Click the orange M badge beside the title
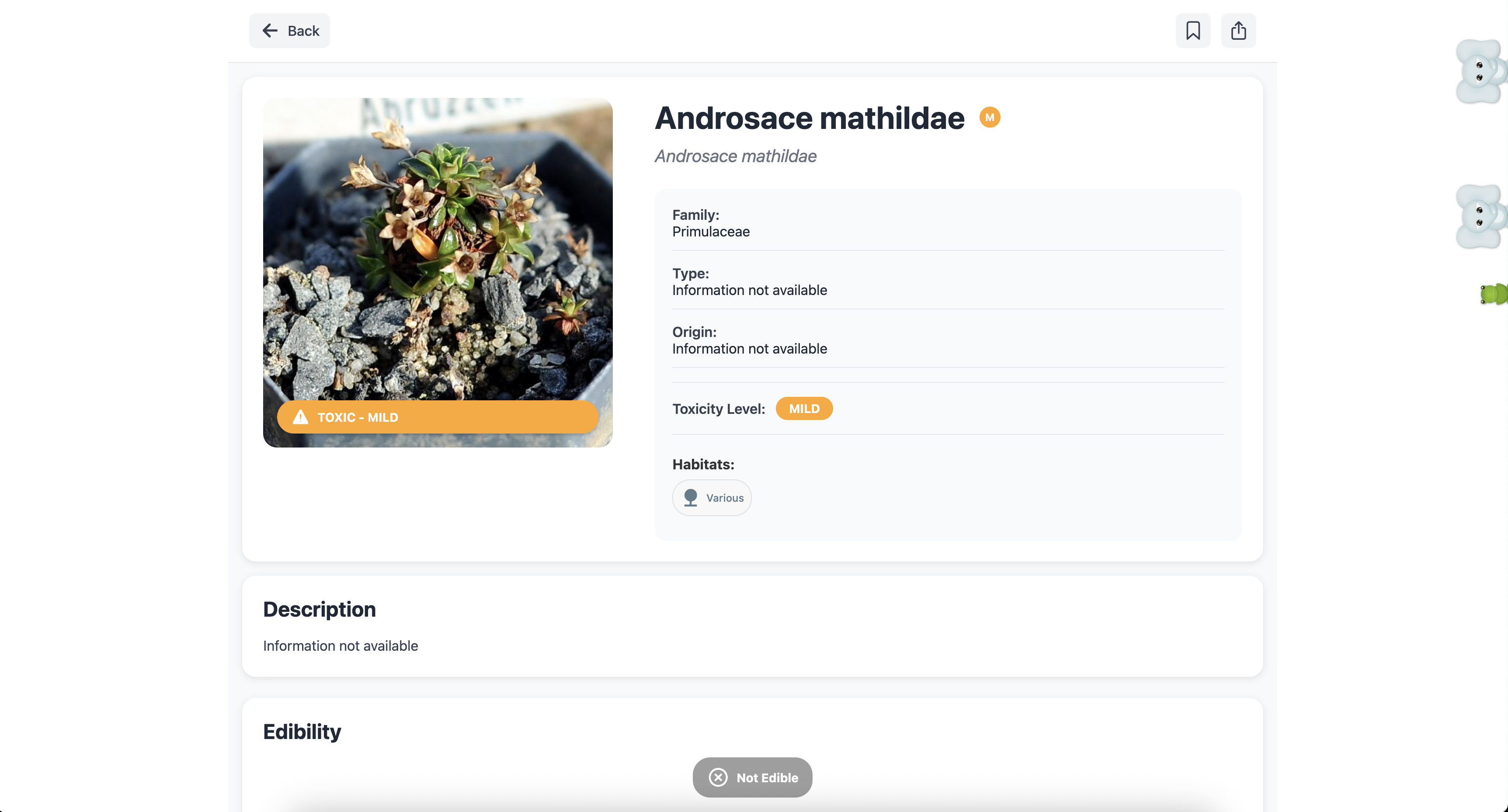 click(x=989, y=118)
